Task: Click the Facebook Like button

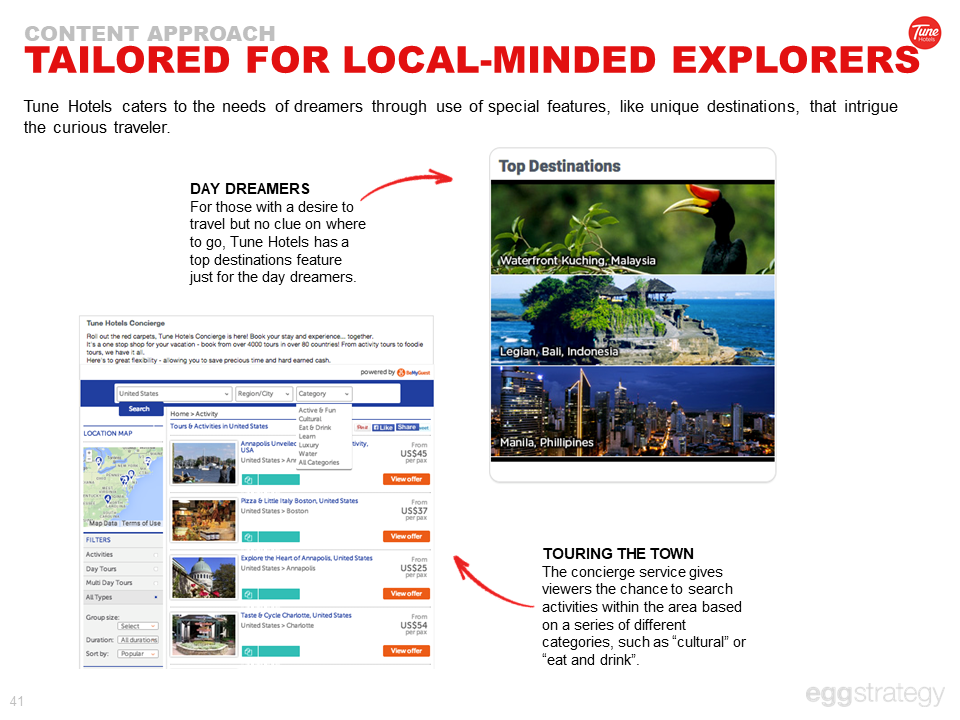Action: coord(383,427)
